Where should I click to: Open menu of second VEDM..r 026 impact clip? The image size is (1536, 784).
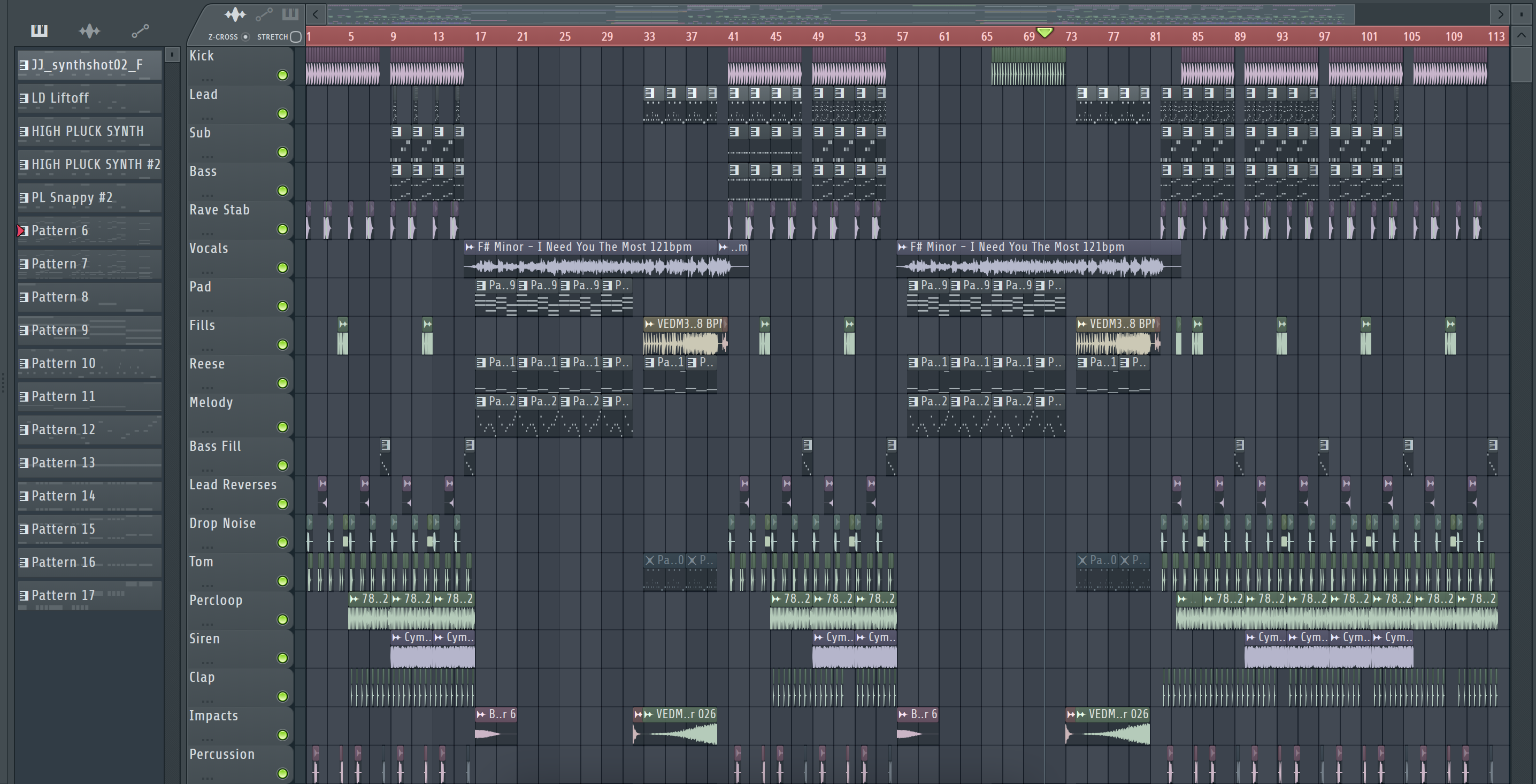click(x=1081, y=714)
